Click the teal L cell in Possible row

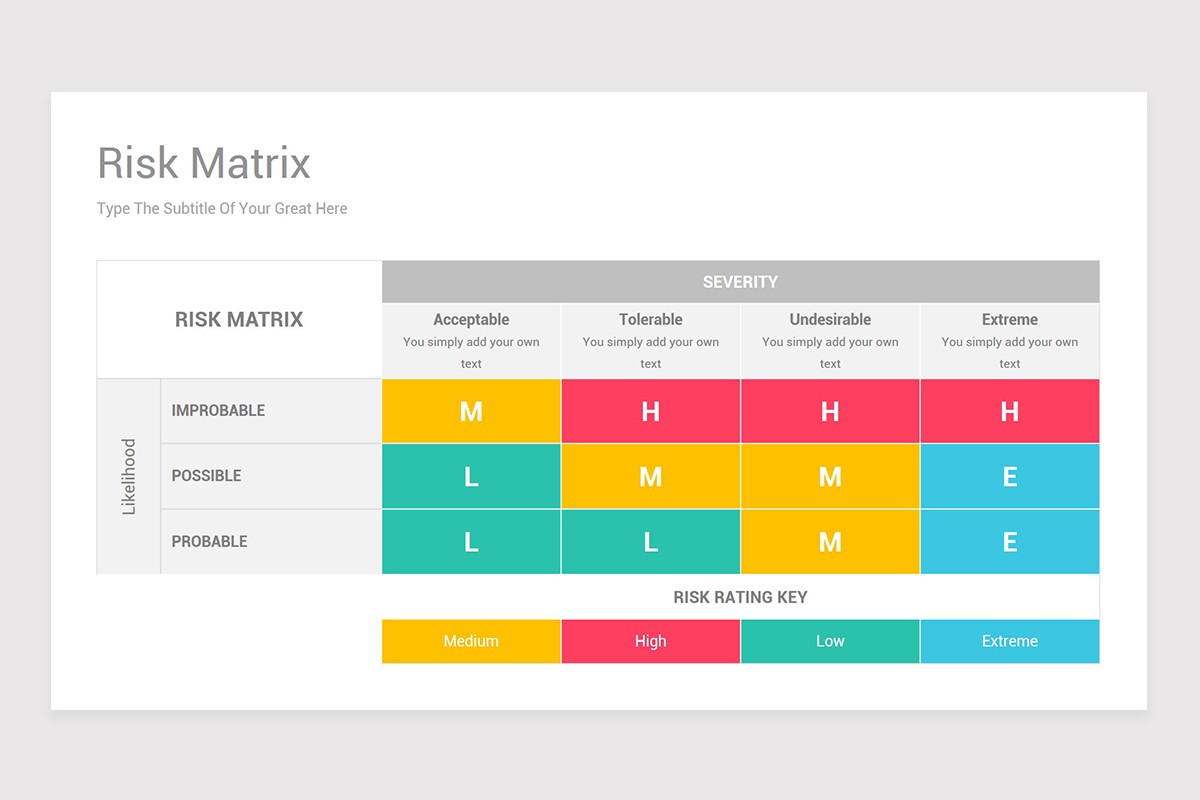[470, 476]
